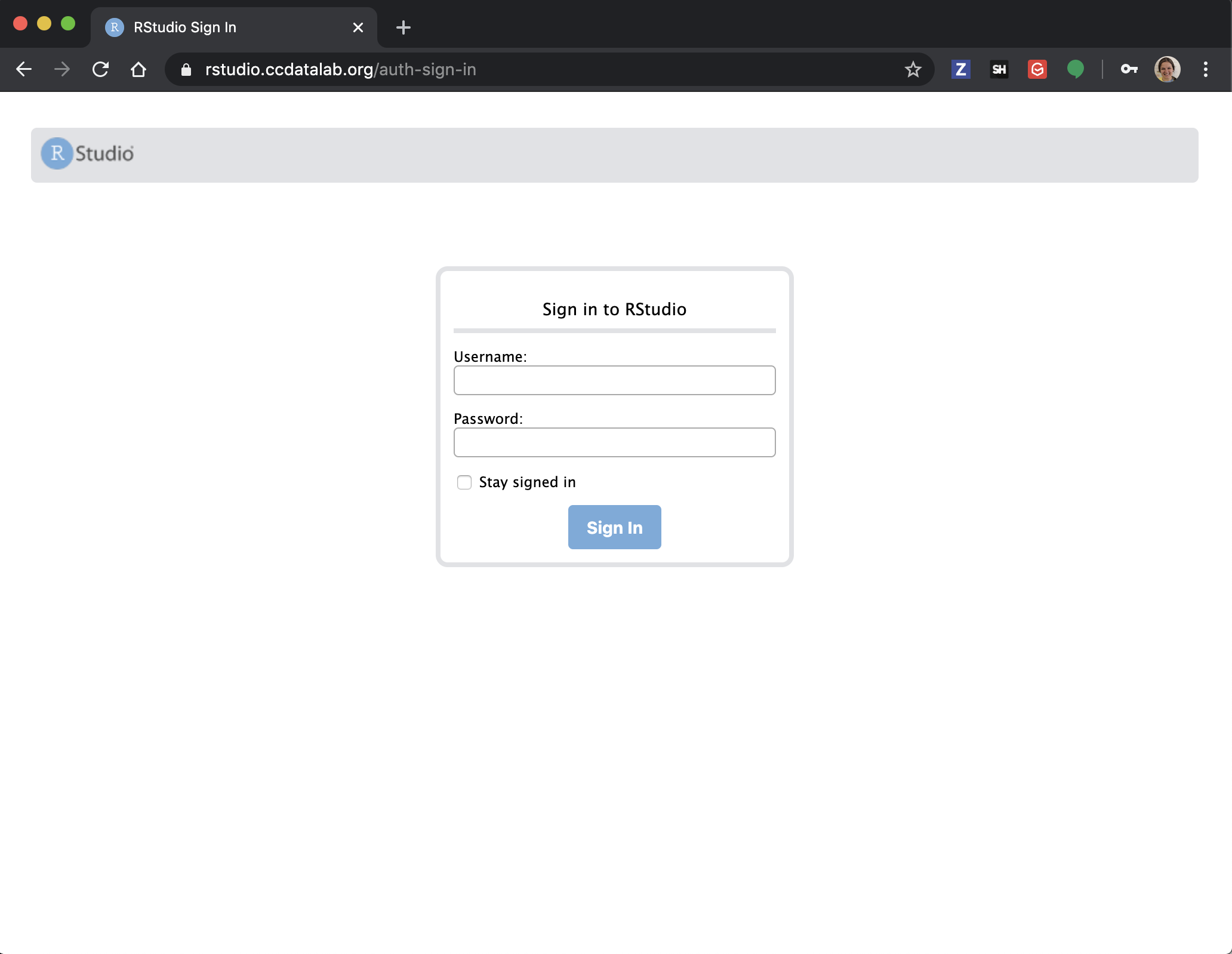The height and width of the screenshot is (954, 1232).
Task: Click the forward navigation arrow
Action: [x=62, y=69]
